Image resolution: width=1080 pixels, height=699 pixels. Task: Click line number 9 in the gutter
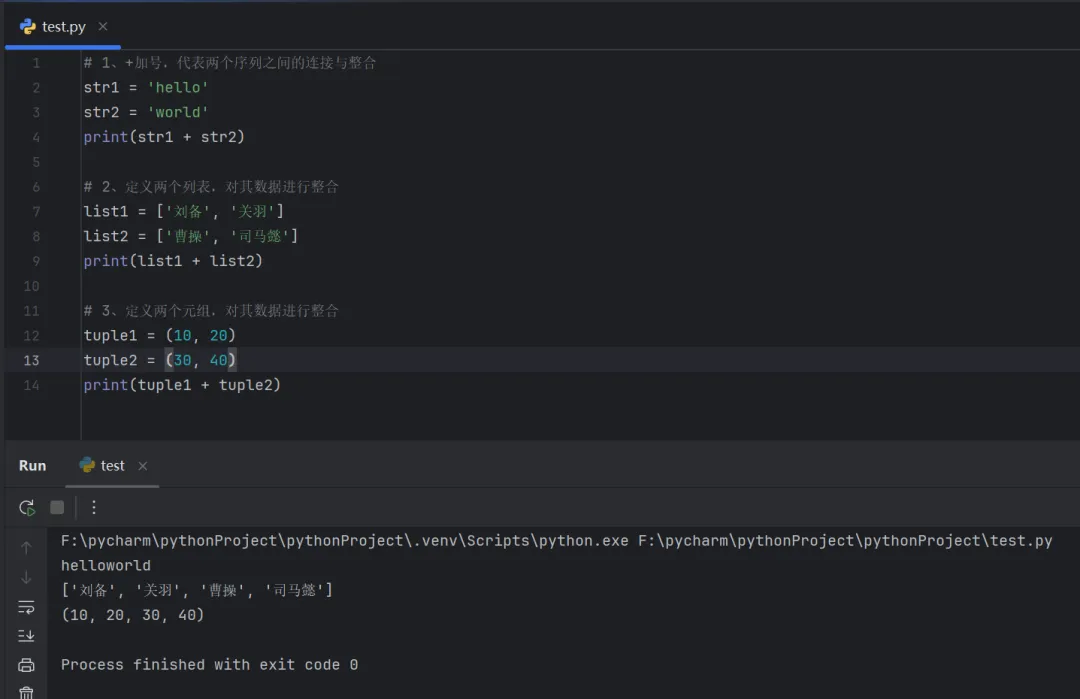click(x=36, y=261)
